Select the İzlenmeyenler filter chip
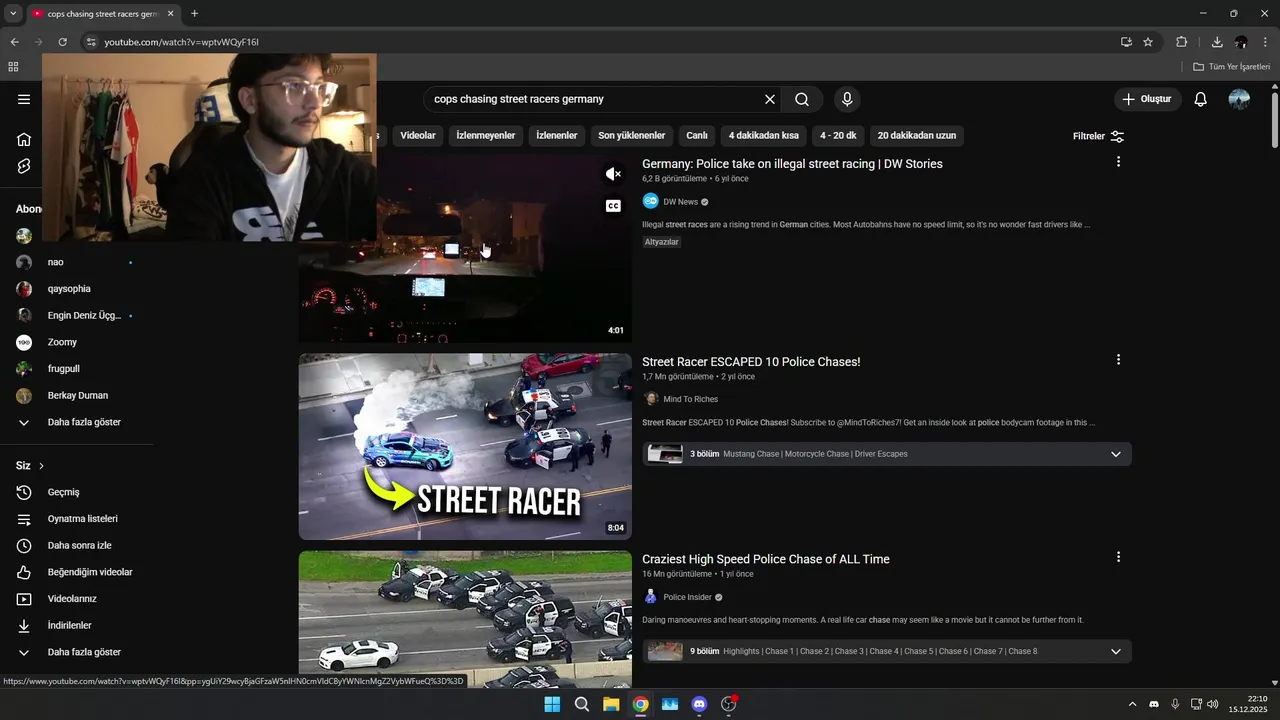 click(x=486, y=136)
